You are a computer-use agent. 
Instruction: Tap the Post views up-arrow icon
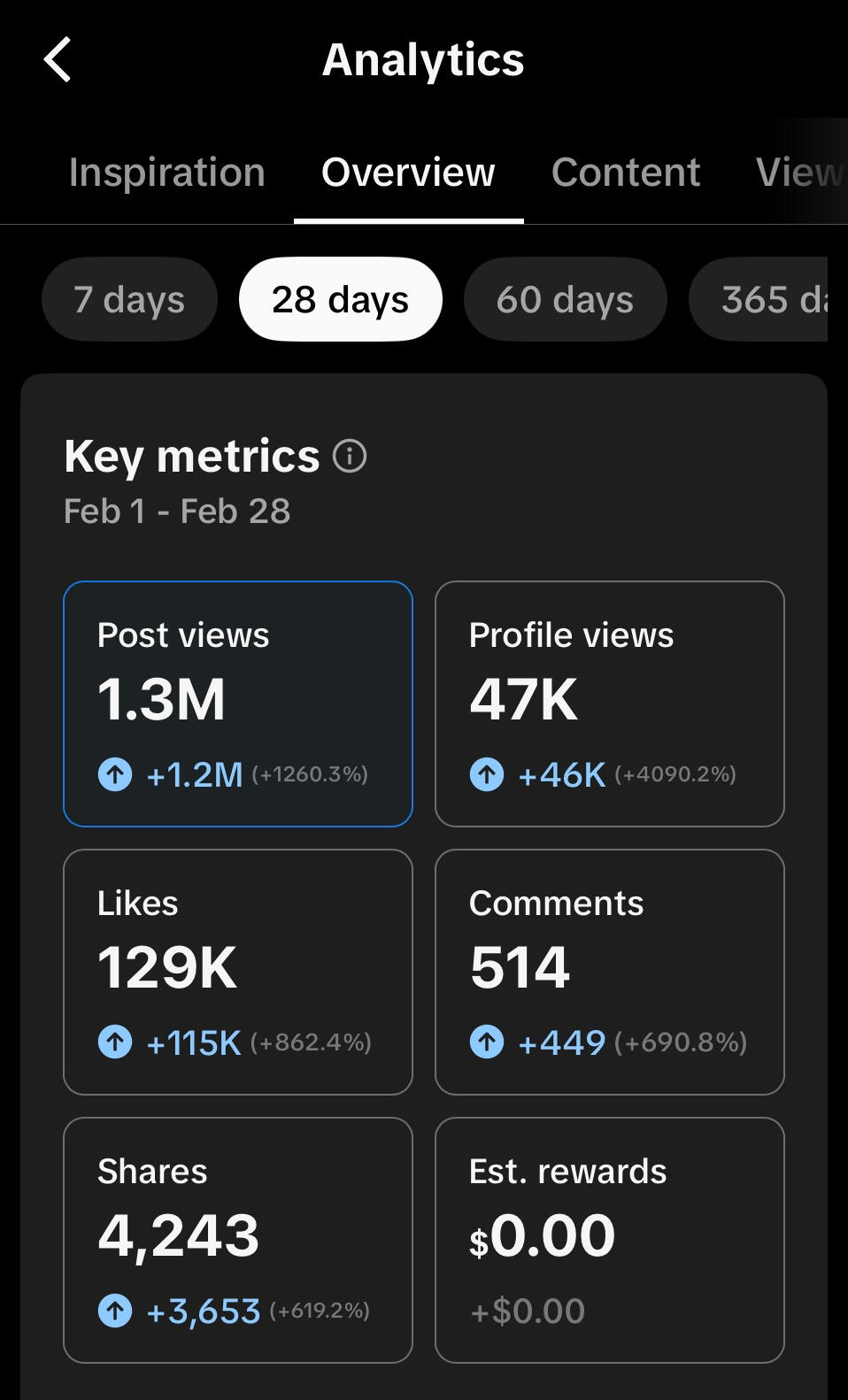115,774
